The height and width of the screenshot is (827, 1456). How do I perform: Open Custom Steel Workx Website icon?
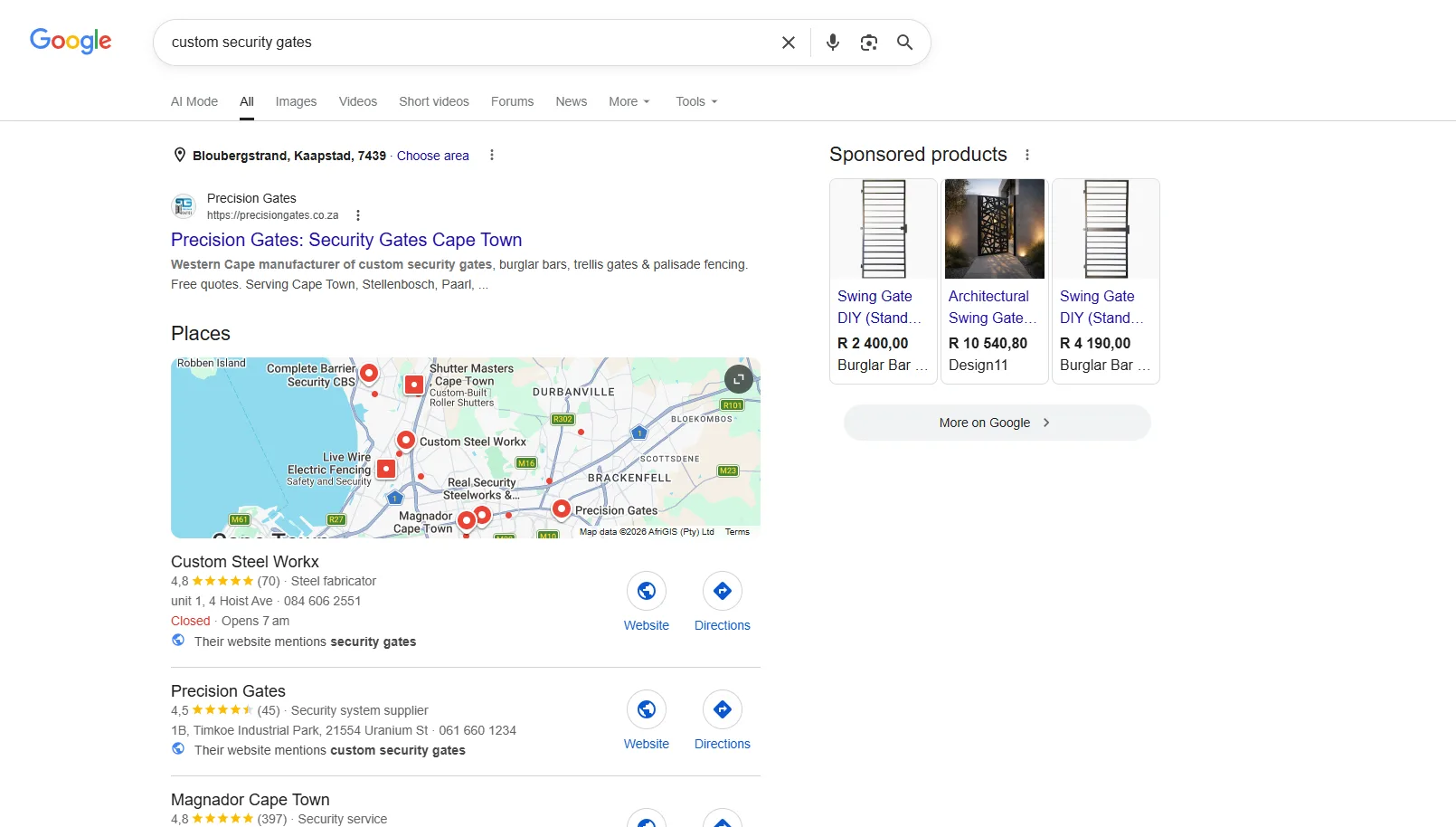647,591
